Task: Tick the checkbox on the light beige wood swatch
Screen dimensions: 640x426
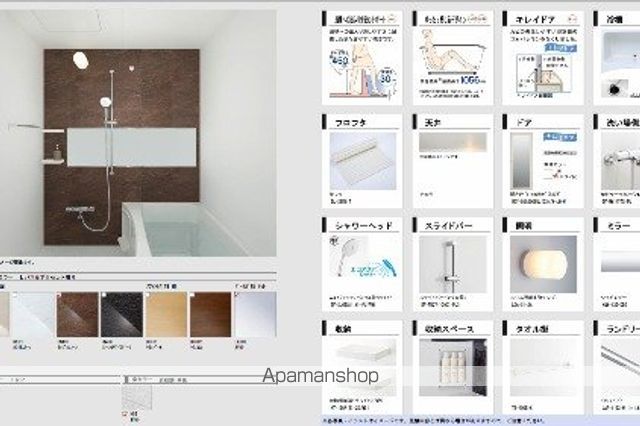Action: coord(149,295)
